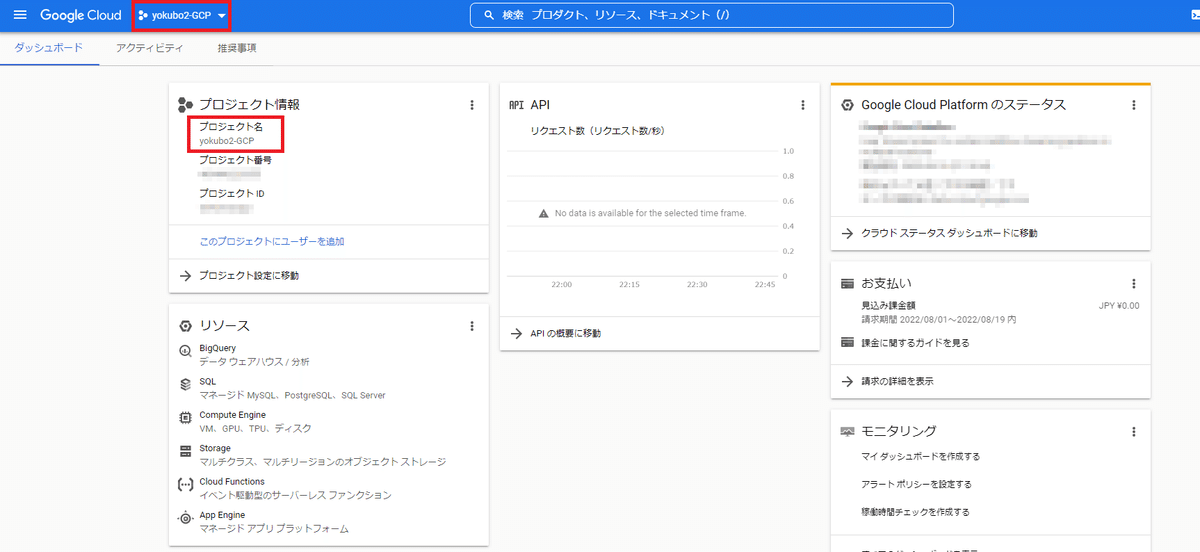Click マイ ダッシュボードを作成する
Viewport: 1200px width, 552px height.
pos(920,456)
